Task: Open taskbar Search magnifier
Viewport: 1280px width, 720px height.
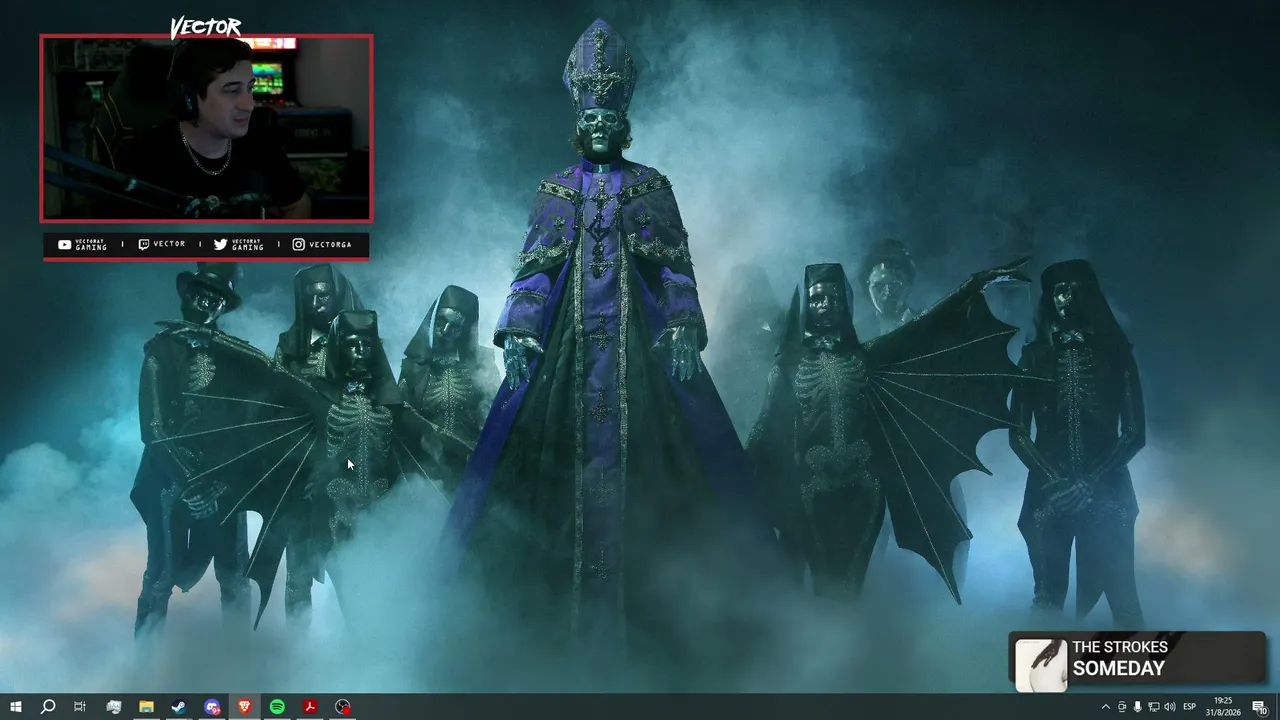Action: (x=47, y=707)
